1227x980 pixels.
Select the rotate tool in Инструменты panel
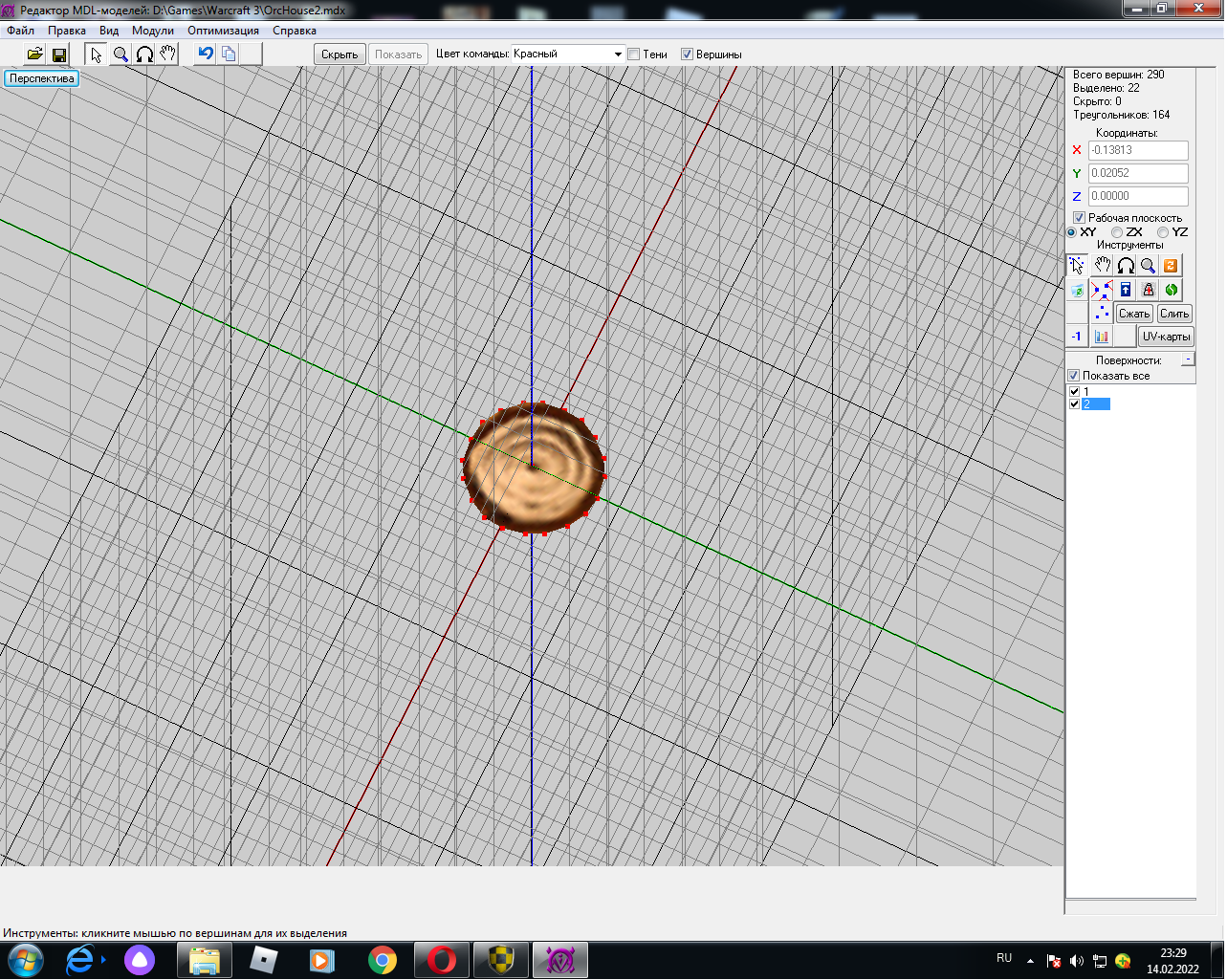[x=1126, y=266]
